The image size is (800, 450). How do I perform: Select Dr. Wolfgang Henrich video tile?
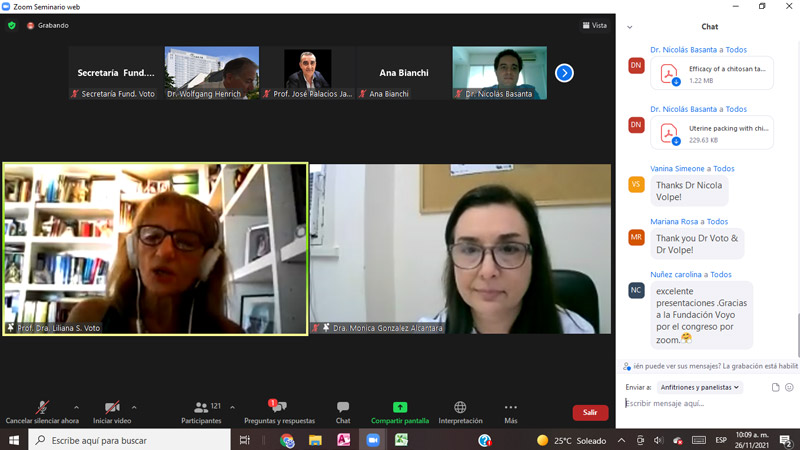(212, 73)
